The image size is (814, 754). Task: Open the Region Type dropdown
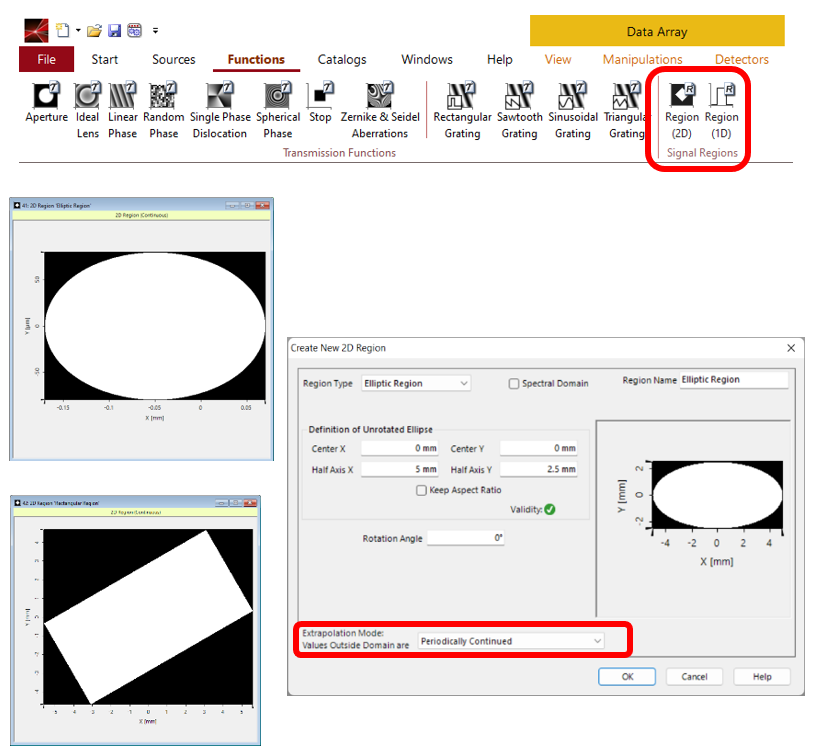(x=415, y=383)
